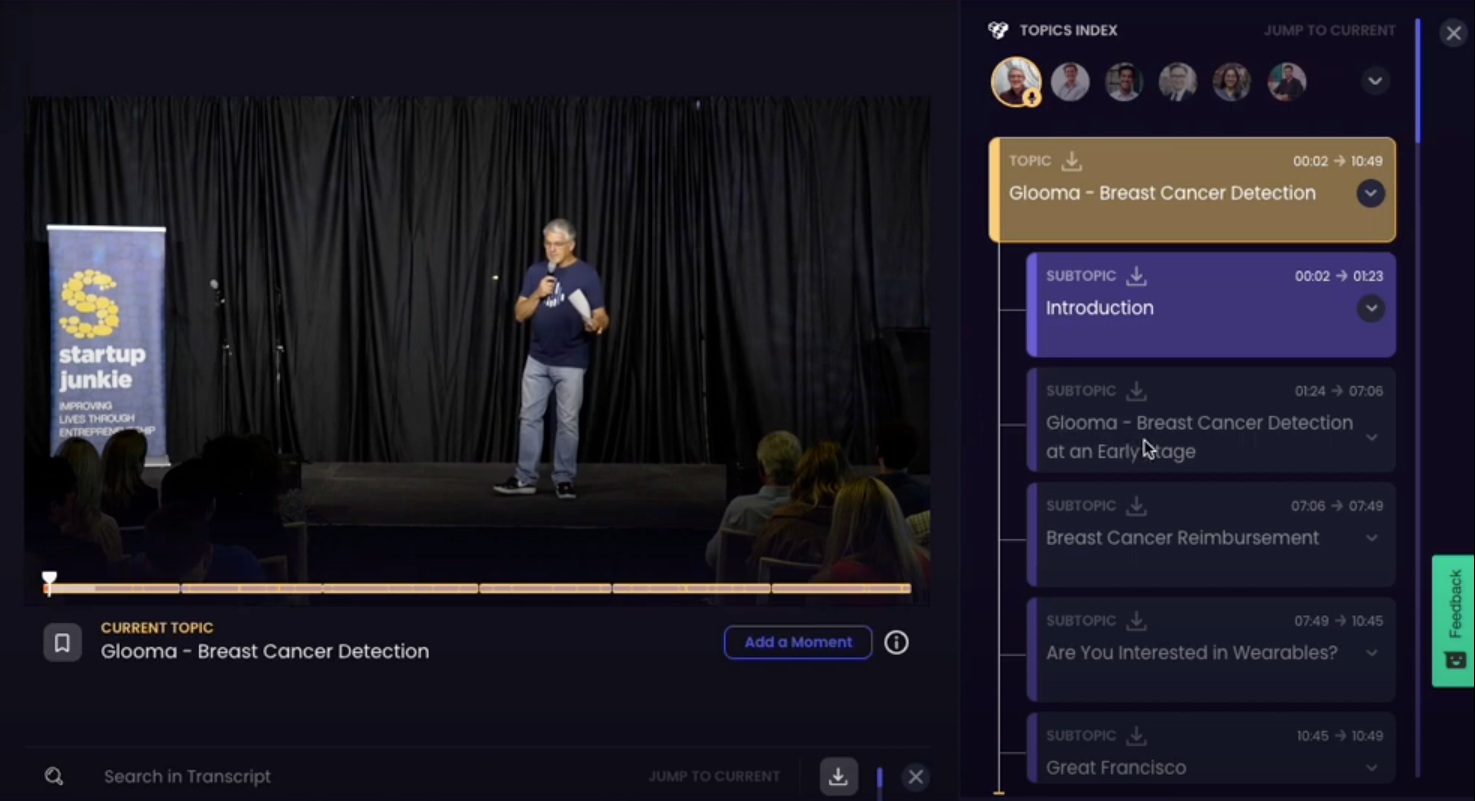Close the Topics Index panel
This screenshot has height=801, width=1475.
coord(1453,33)
